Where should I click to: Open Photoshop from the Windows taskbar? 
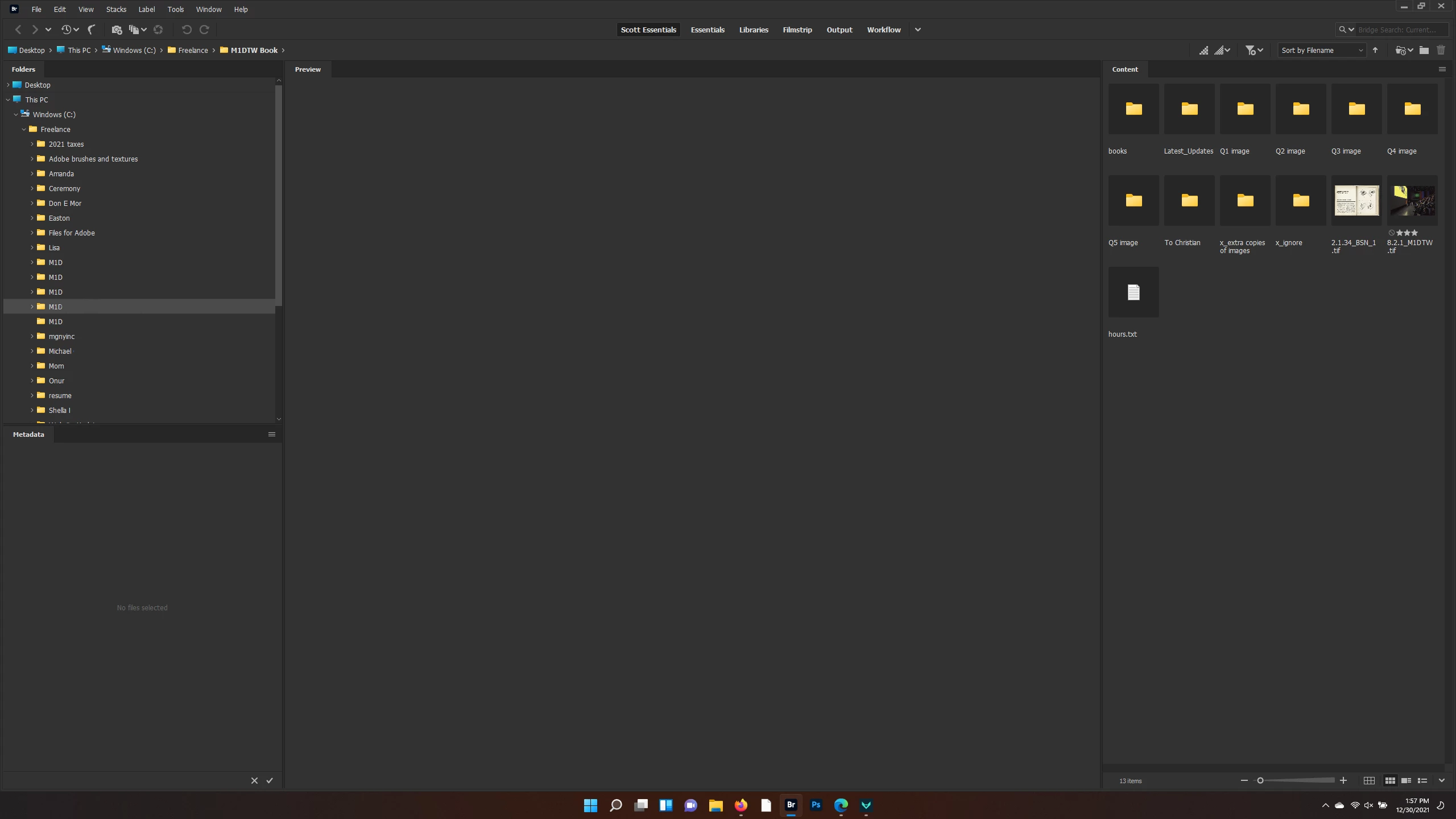(816, 805)
